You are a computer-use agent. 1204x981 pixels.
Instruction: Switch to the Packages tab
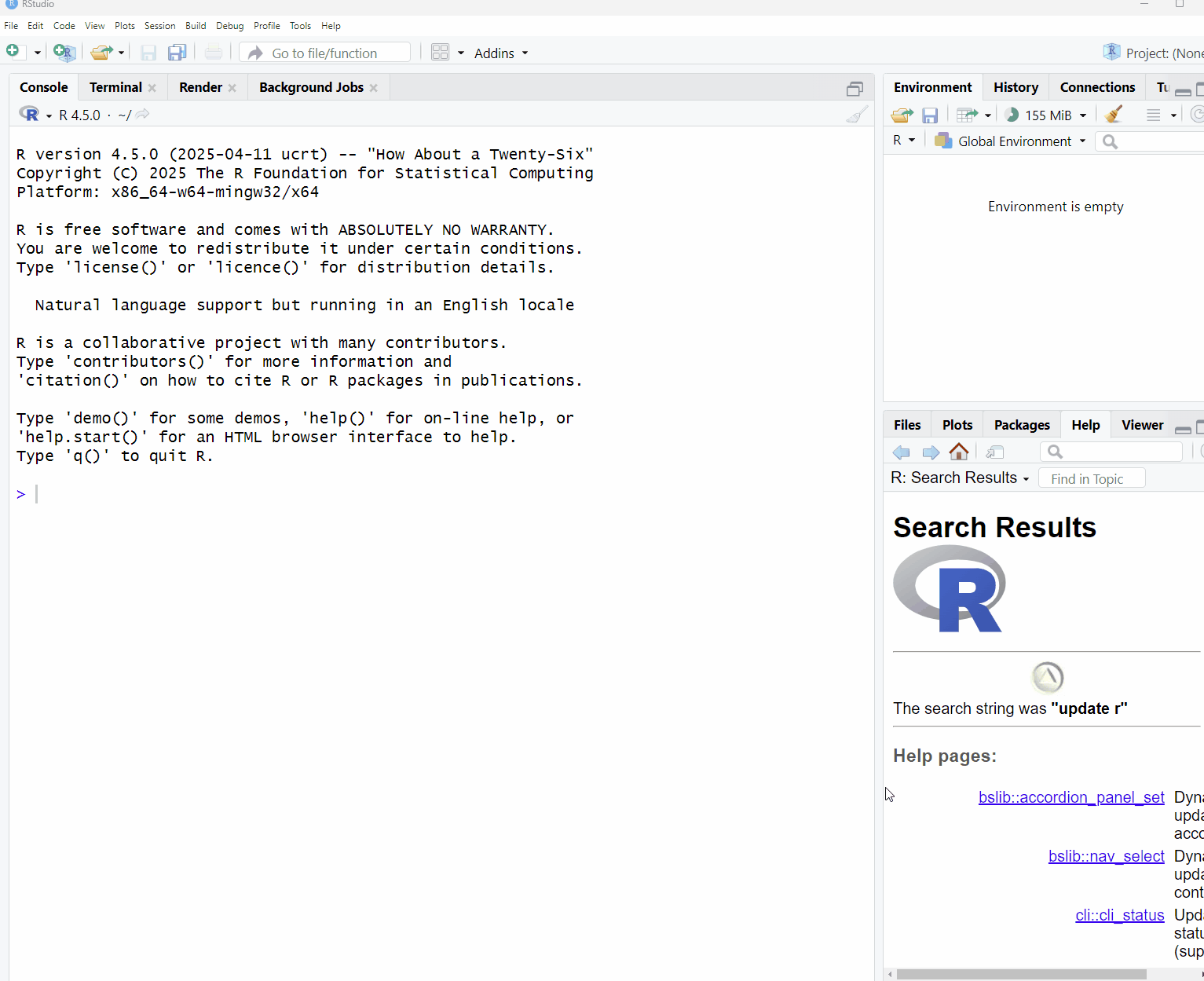[x=1021, y=425]
